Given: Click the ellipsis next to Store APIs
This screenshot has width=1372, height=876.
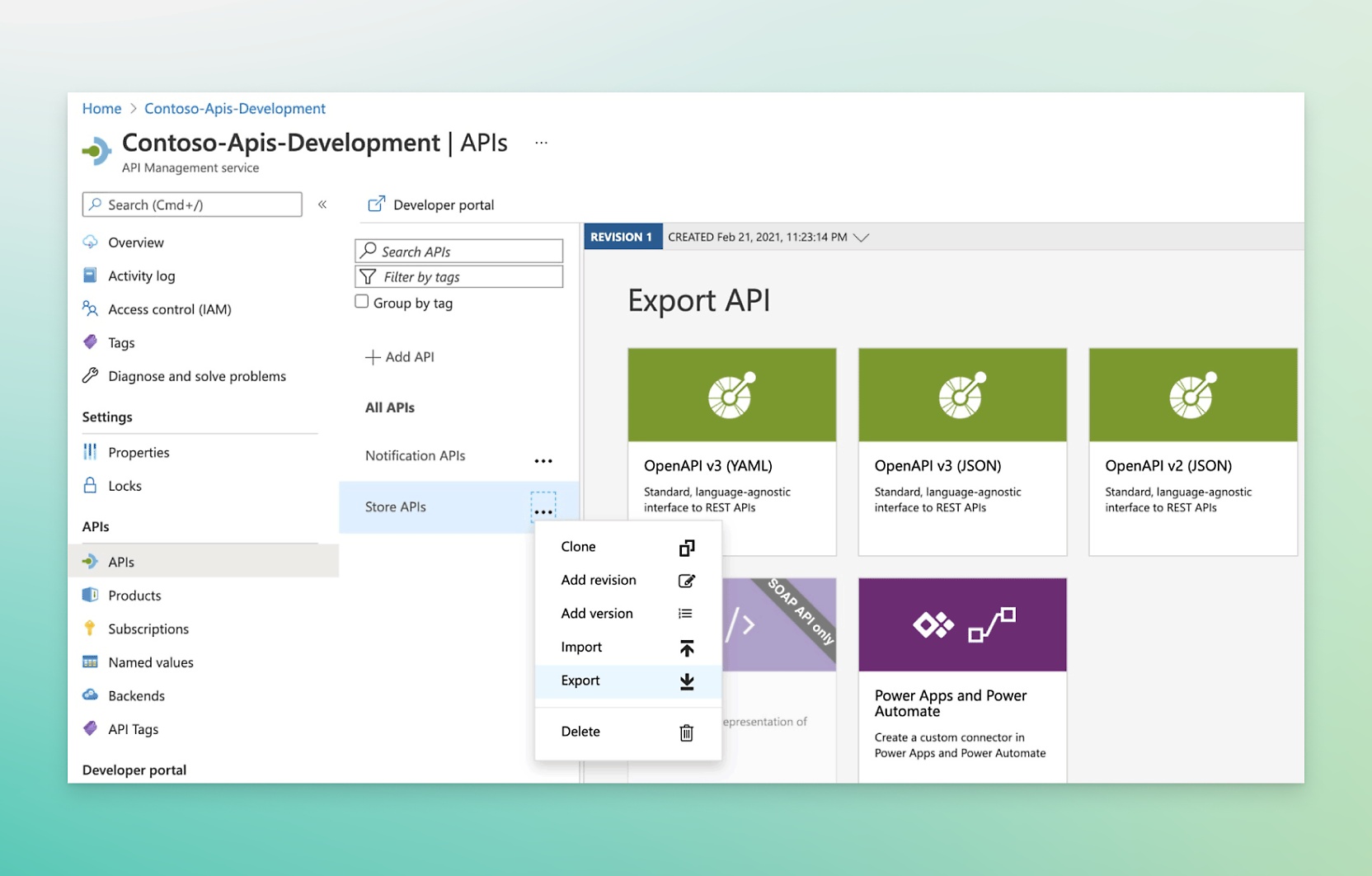Looking at the screenshot, I should click(543, 510).
